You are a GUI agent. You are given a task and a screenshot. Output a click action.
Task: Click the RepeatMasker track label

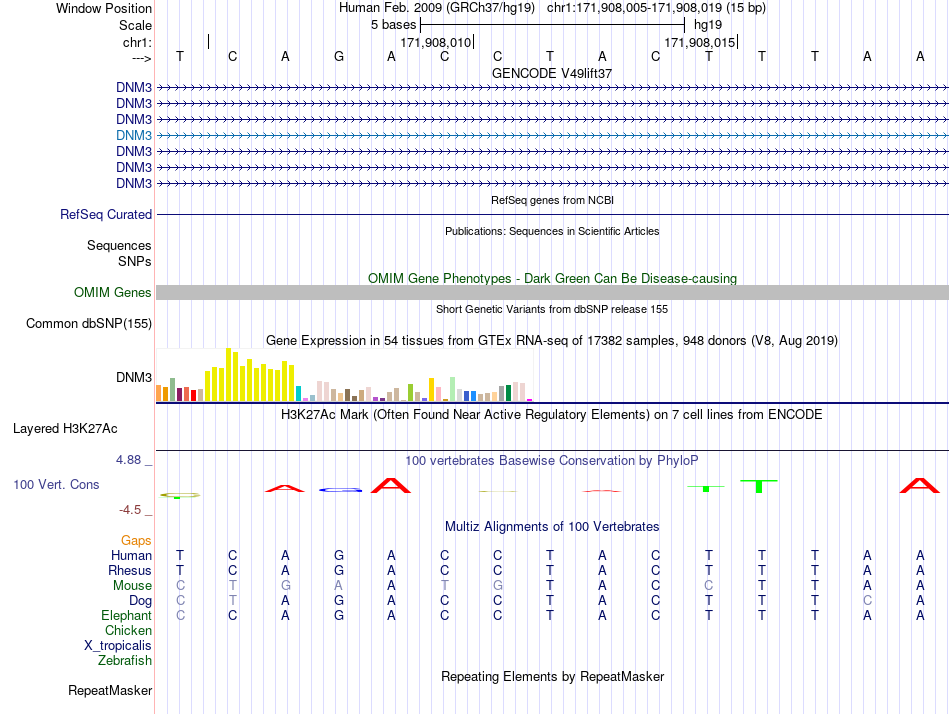(110, 691)
